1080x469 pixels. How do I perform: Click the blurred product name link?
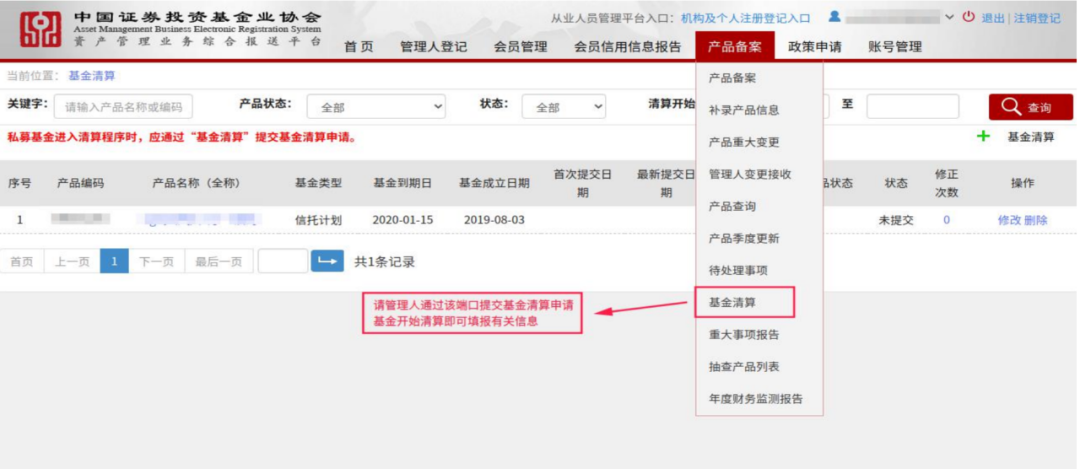point(198,220)
